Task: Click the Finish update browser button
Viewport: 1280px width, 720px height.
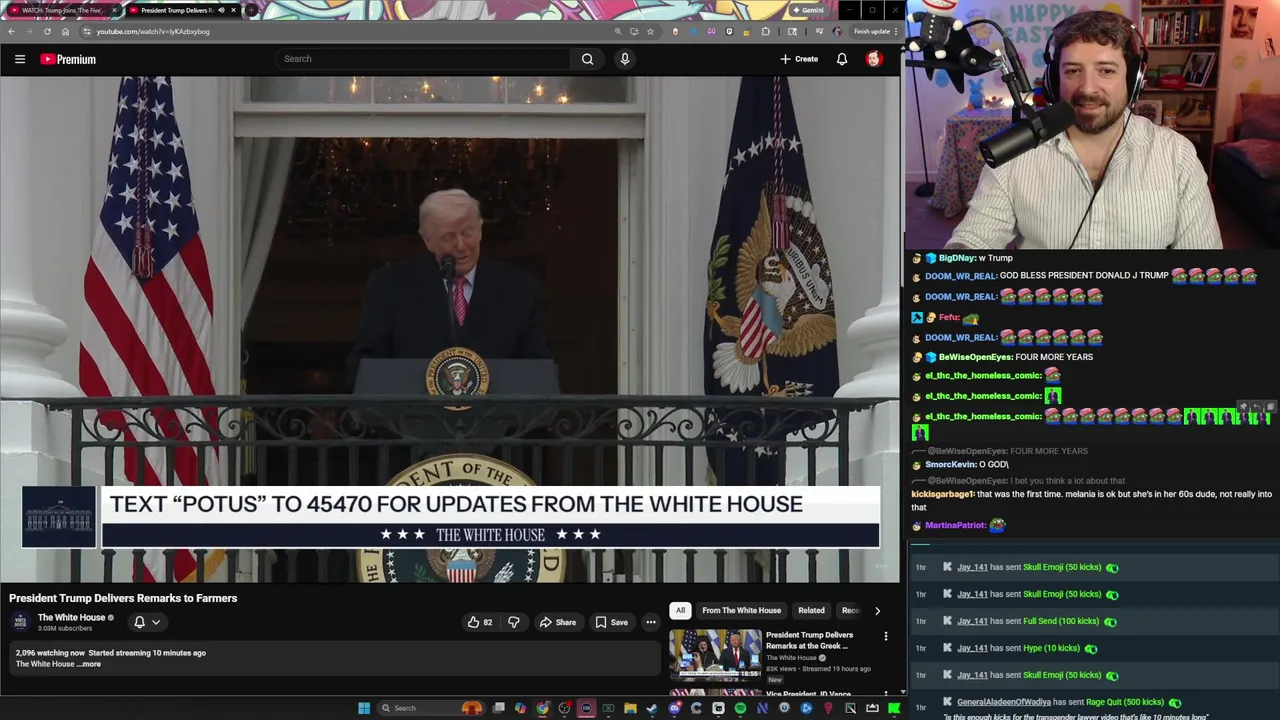Action: (874, 31)
